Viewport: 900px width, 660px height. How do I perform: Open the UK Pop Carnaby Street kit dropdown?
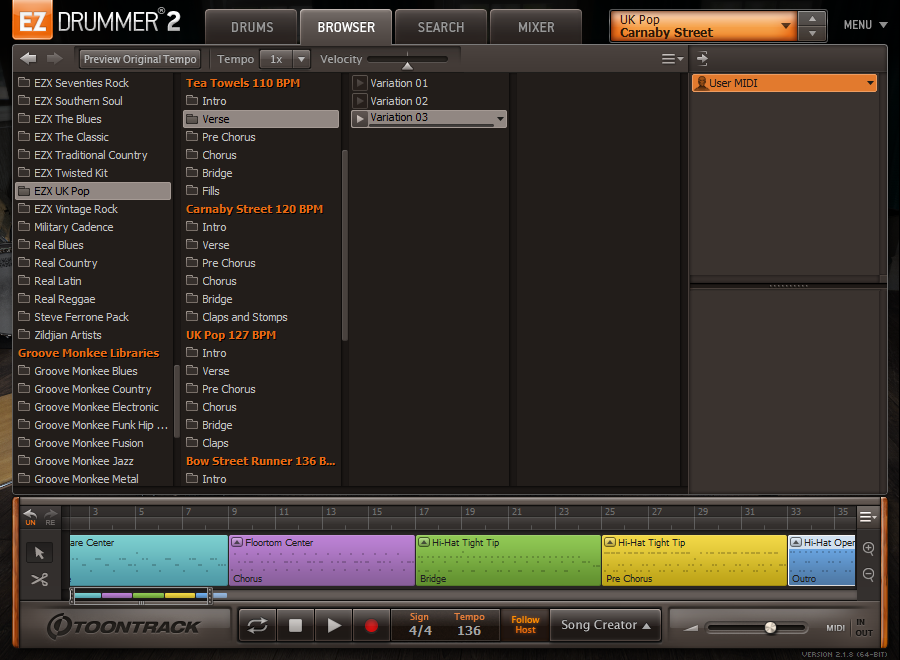pyautogui.click(x=704, y=26)
